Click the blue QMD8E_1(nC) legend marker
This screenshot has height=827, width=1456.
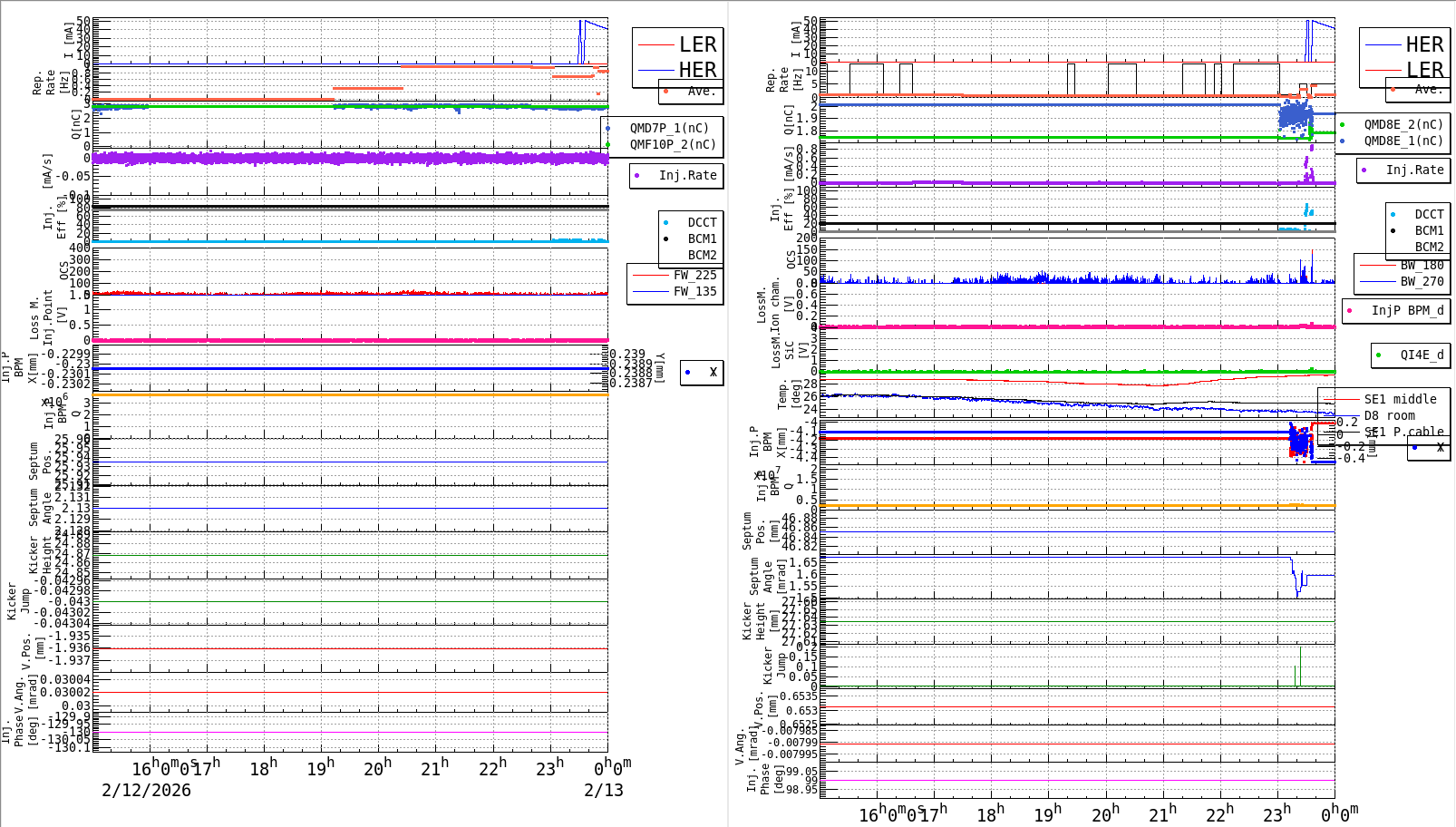(1342, 141)
